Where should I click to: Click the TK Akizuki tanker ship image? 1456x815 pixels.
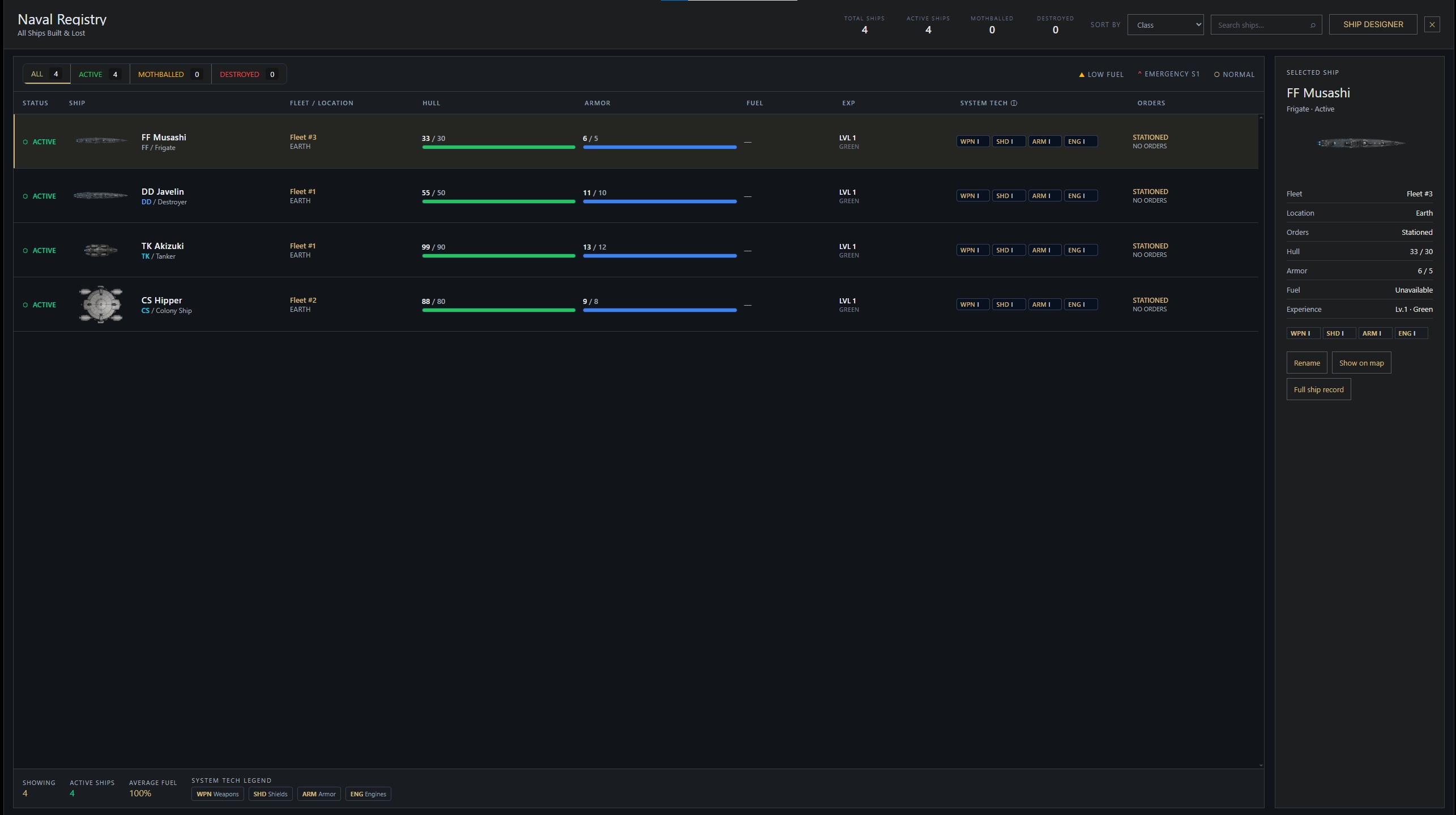click(101, 250)
